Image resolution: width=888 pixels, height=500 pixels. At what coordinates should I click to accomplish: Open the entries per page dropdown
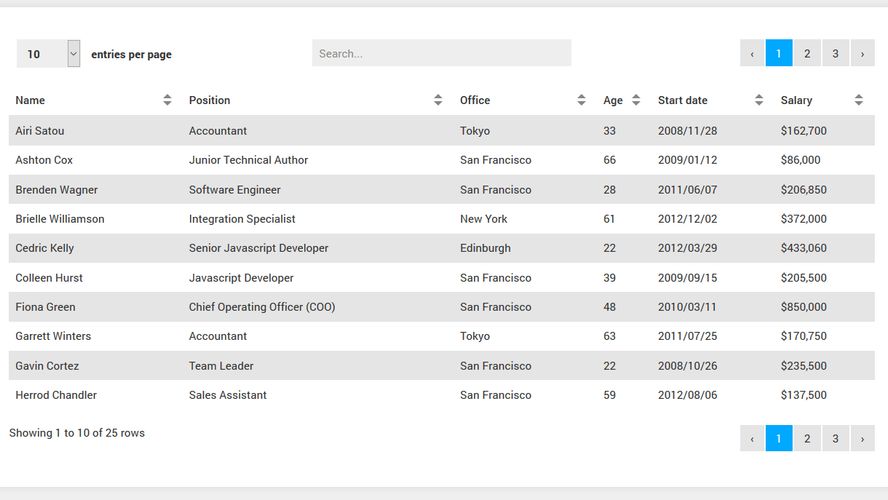pos(48,54)
